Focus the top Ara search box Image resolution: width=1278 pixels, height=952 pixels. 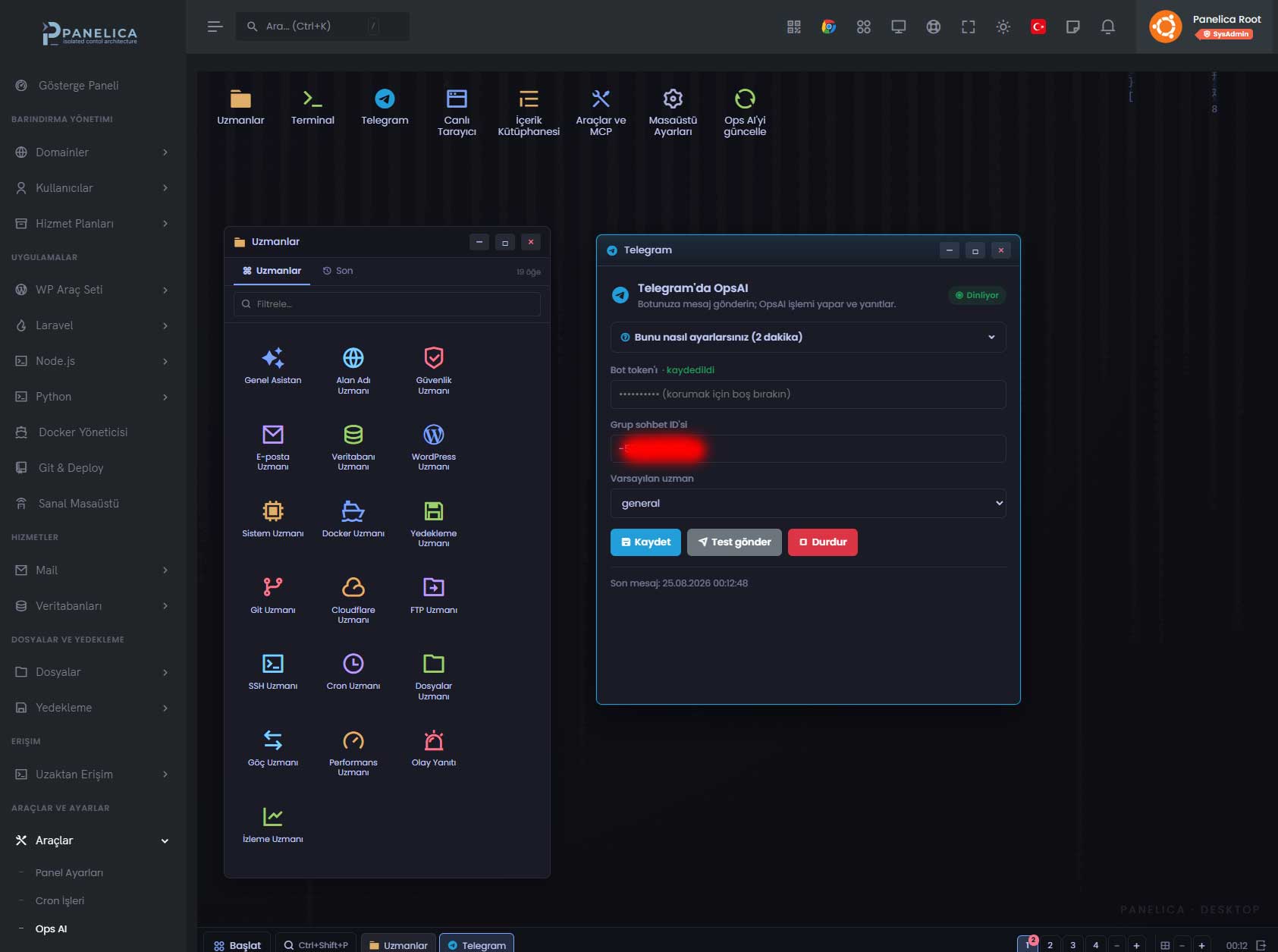point(322,27)
